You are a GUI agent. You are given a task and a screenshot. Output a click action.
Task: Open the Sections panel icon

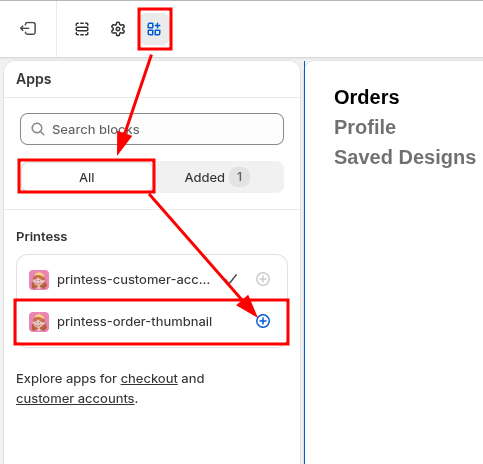(82, 29)
